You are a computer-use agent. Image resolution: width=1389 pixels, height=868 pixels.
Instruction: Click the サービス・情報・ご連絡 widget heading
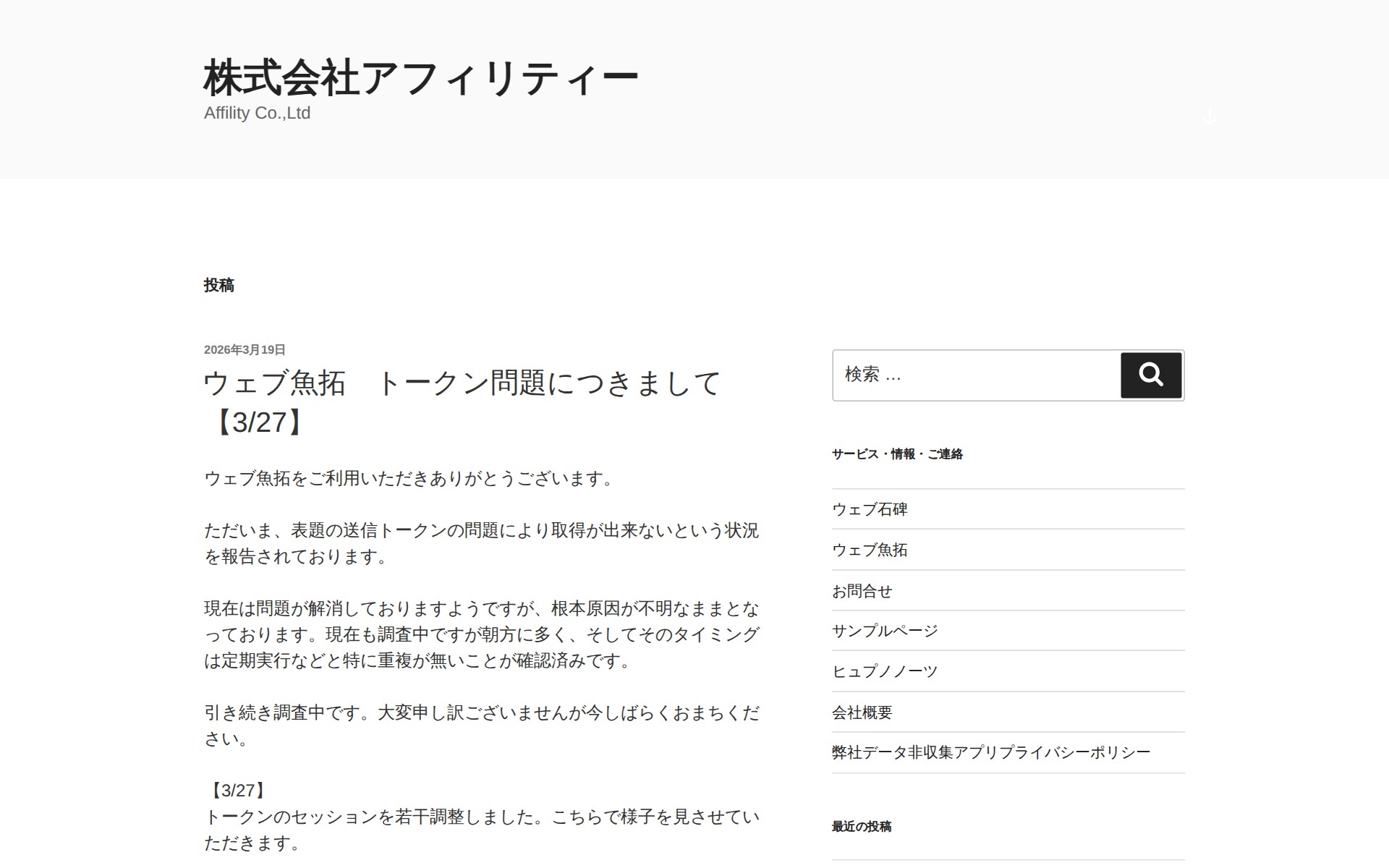pos(897,454)
